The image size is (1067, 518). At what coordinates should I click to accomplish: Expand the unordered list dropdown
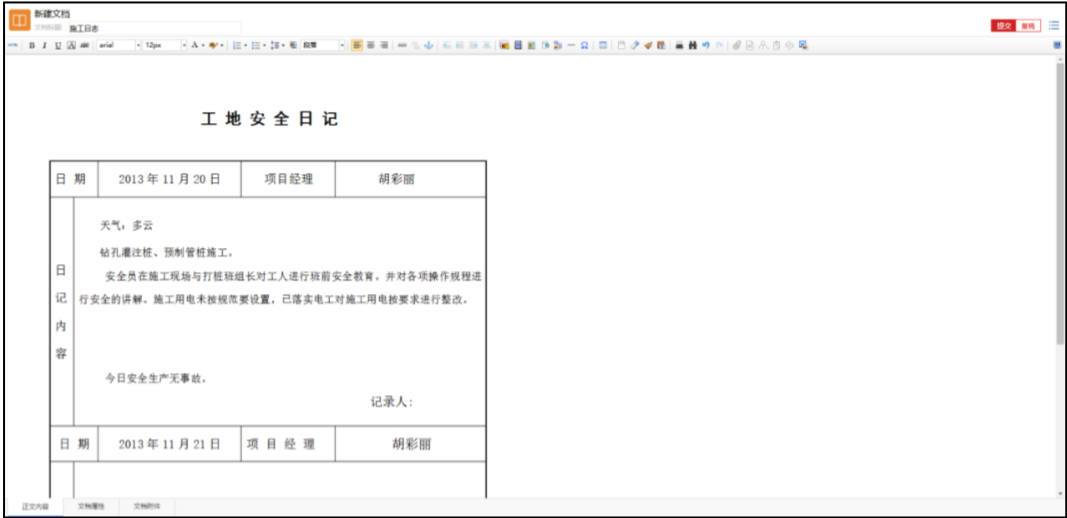pyautogui.click(x=265, y=46)
